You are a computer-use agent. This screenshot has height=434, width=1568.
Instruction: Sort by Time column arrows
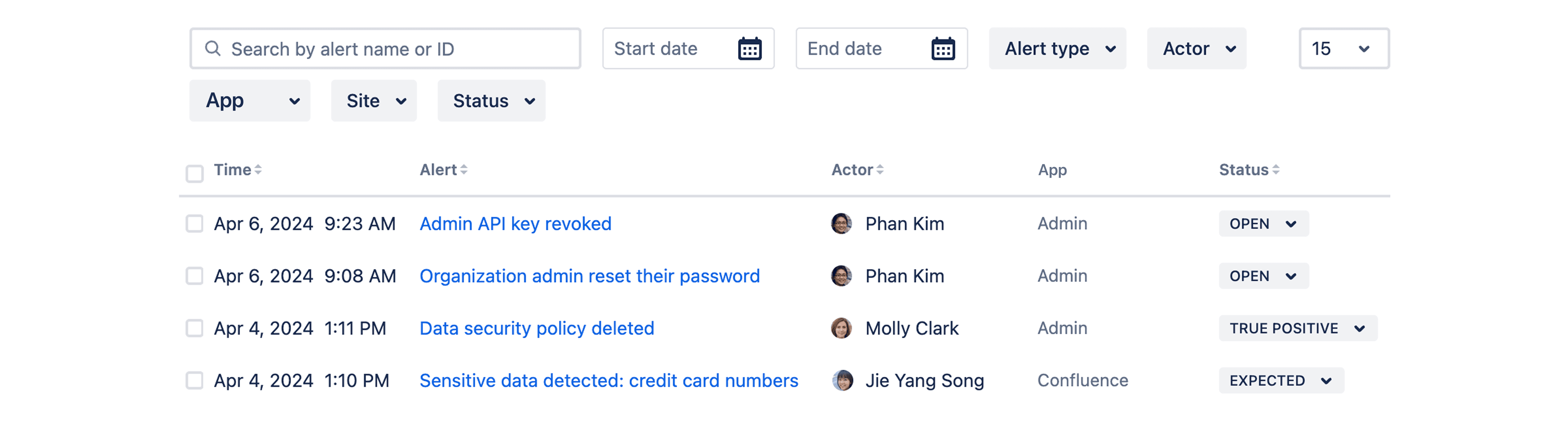(258, 170)
